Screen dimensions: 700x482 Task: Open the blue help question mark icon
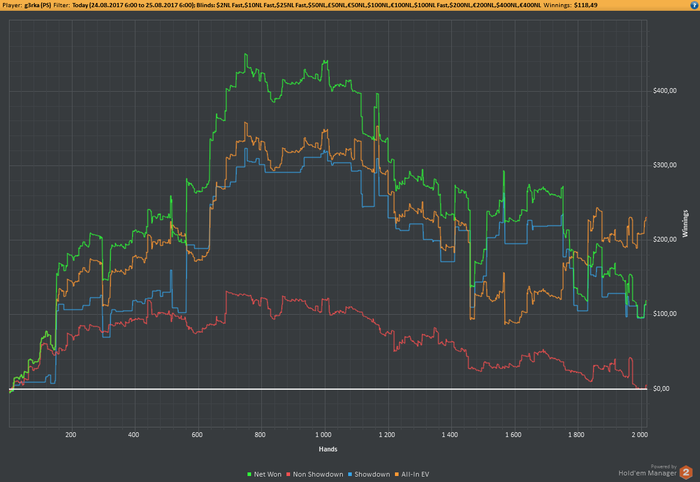(x=695, y=5)
